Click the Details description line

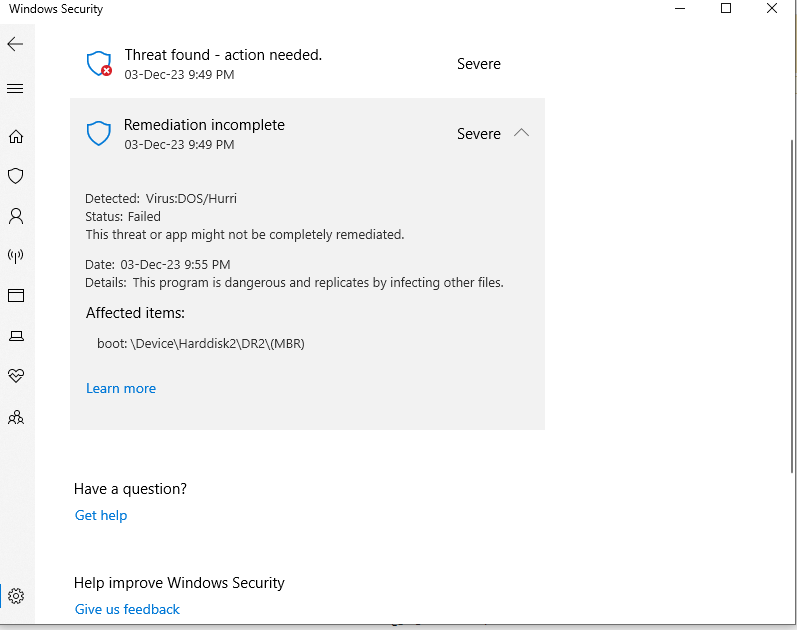pyautogui.click(x=294, y=283)
